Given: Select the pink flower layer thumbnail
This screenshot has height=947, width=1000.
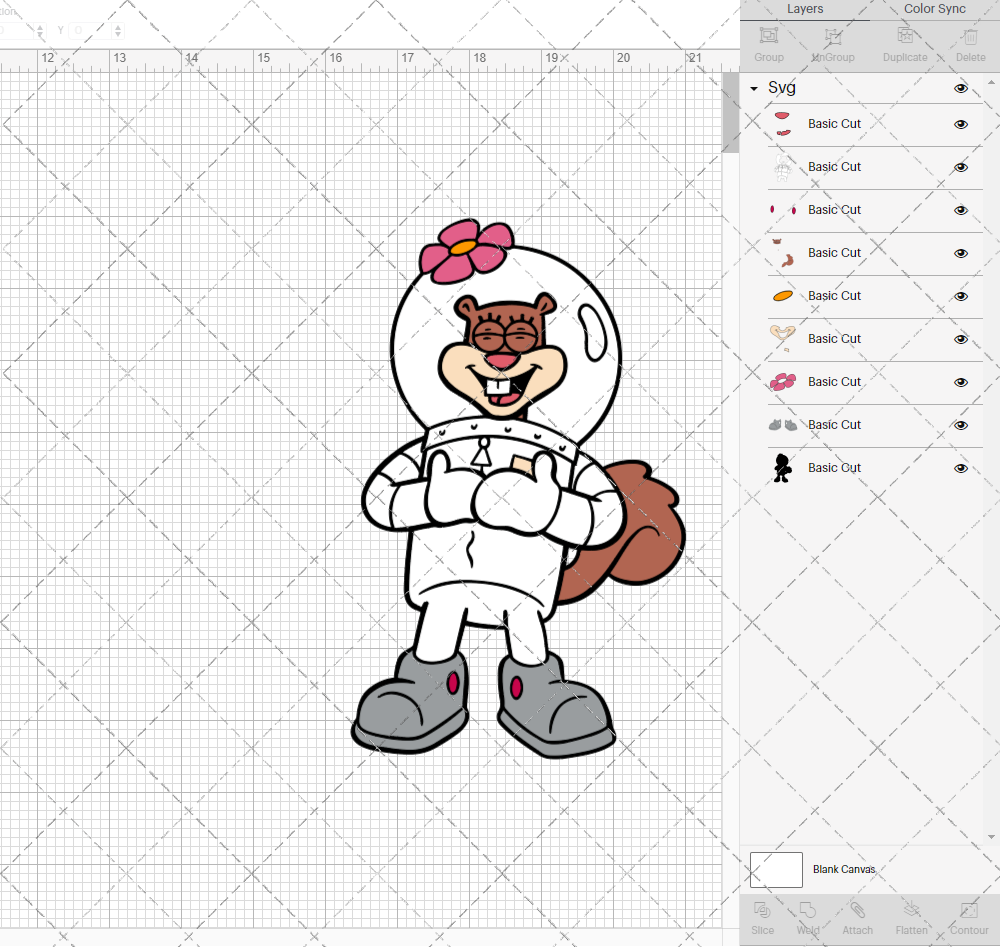Looking at the screenshot, I should (x=783, y=381).
